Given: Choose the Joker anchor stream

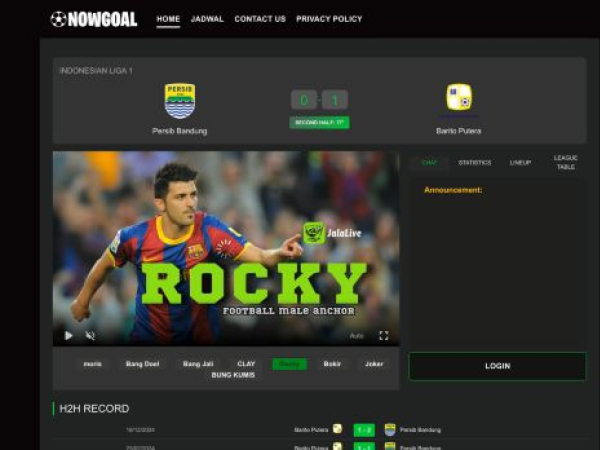Looking at the screenshot, I should click(374, 364).
